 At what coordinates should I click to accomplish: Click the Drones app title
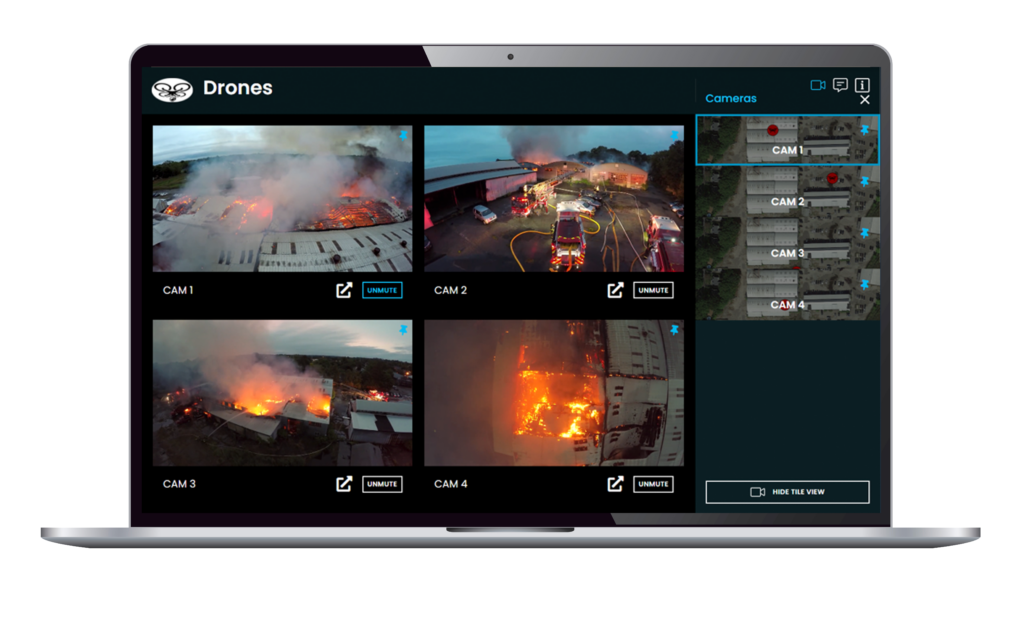(x=238, y=88)
